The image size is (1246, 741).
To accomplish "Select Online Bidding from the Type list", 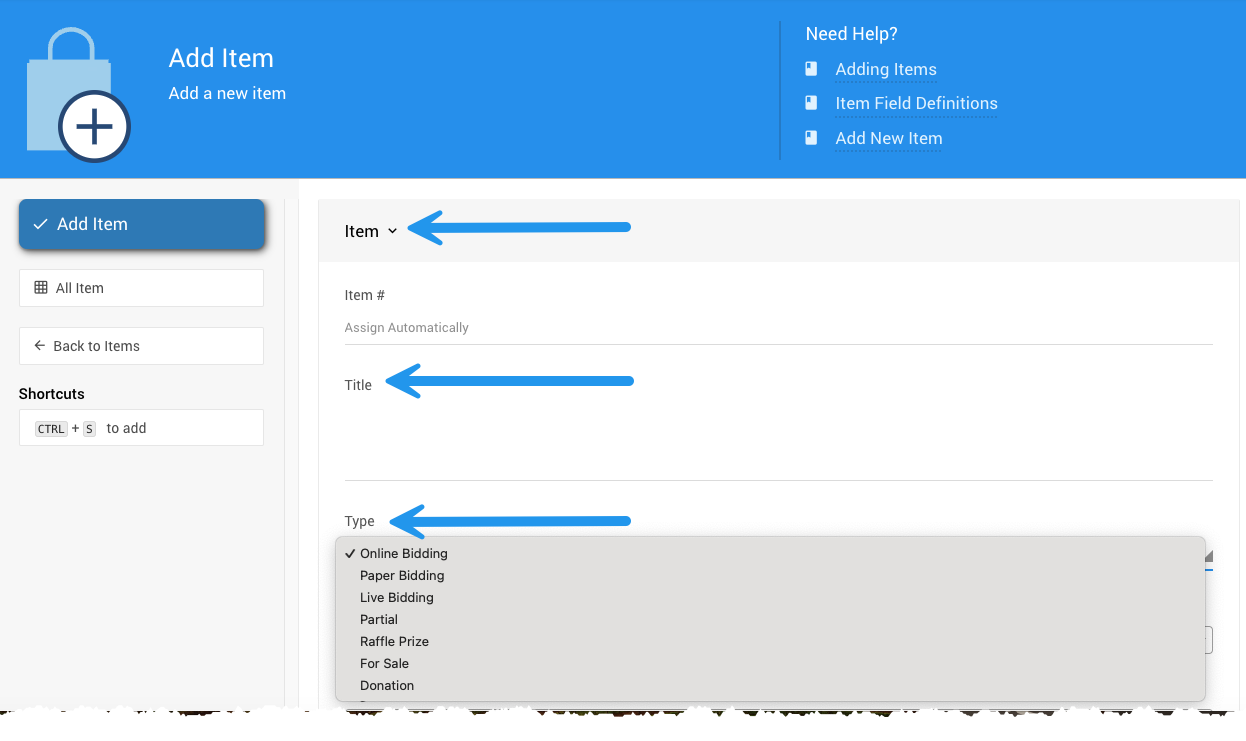I will 404,553.
